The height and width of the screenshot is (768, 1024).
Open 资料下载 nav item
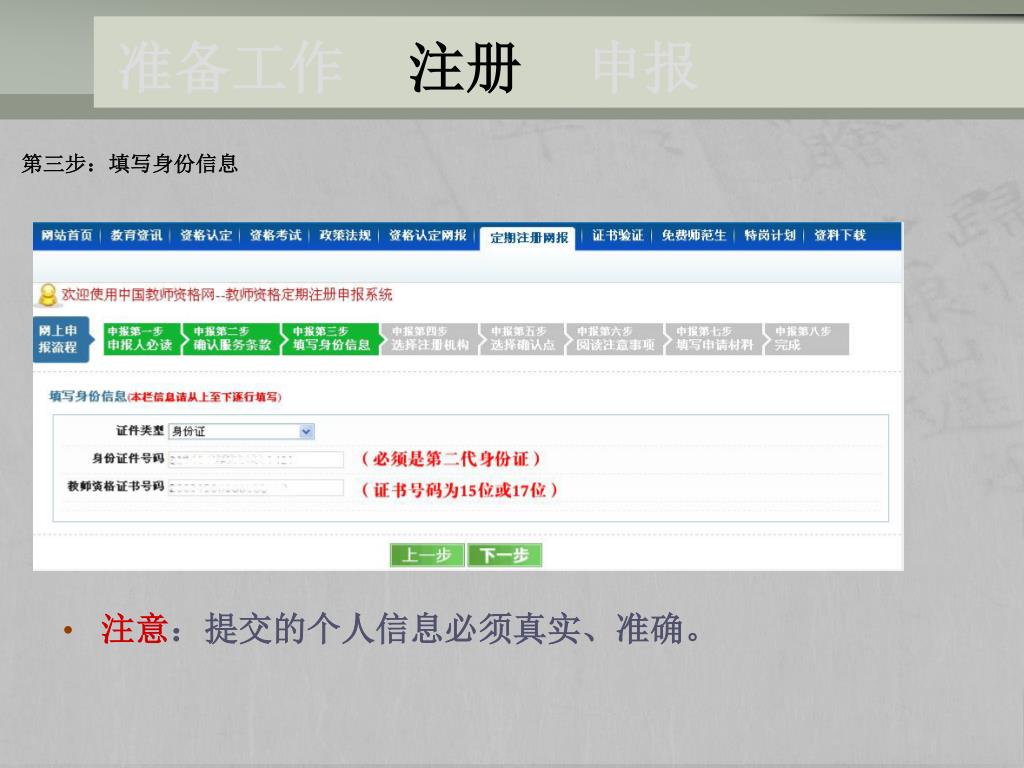(839, 235)
